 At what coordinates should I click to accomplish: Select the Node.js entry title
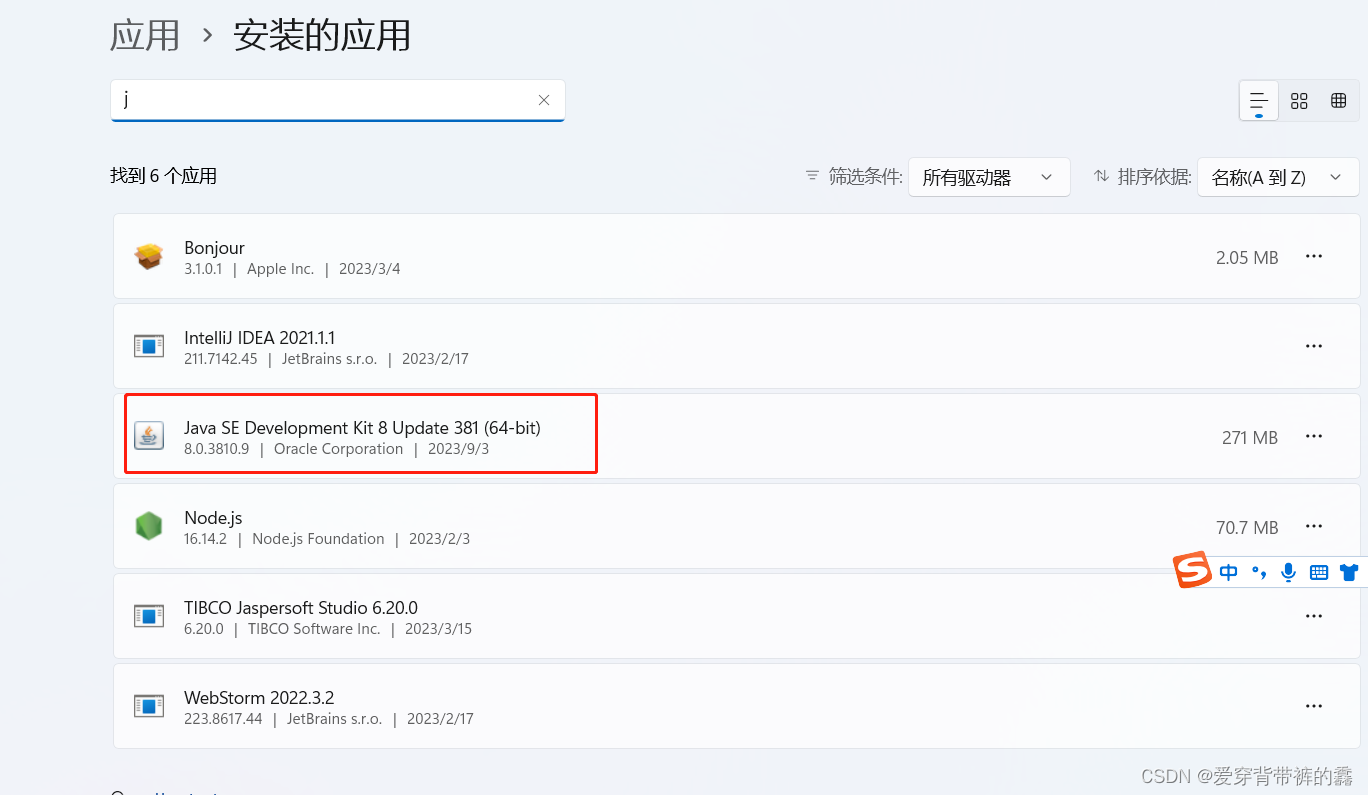(x=213, y=518)
